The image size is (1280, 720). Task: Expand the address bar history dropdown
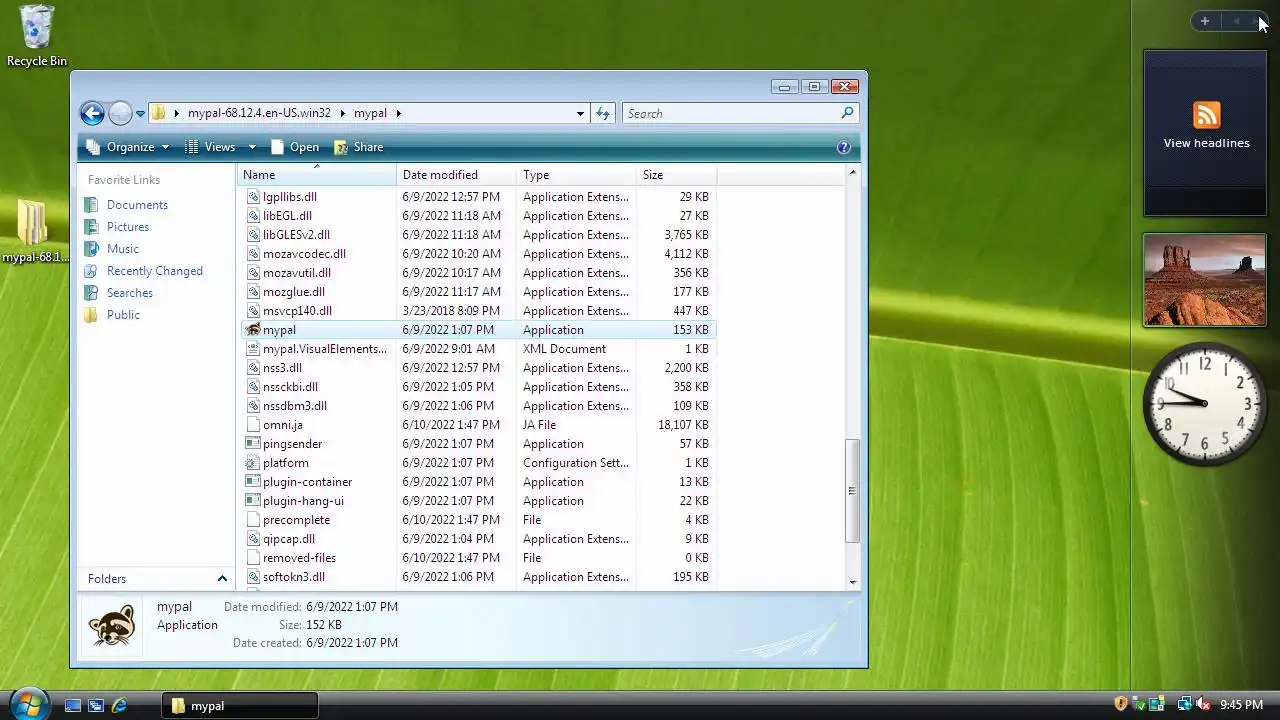pos(580,113)
